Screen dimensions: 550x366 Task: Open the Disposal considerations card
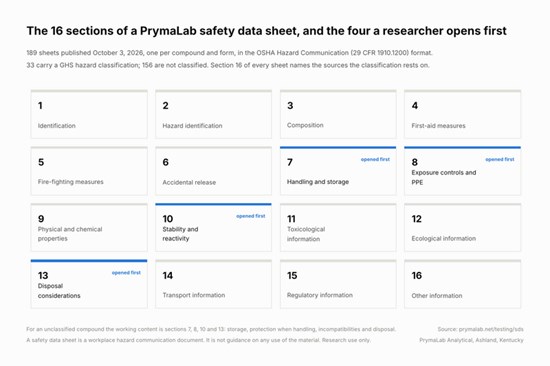[x=89, y=284]
